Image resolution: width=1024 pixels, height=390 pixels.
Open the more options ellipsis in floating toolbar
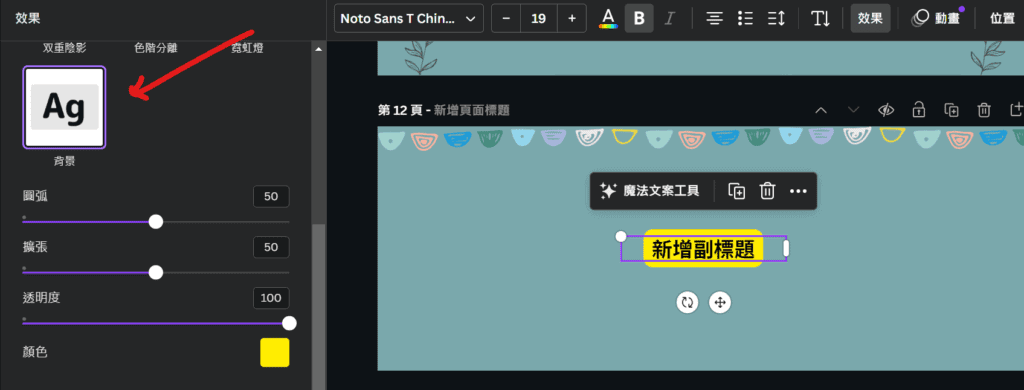coord(798,191)
